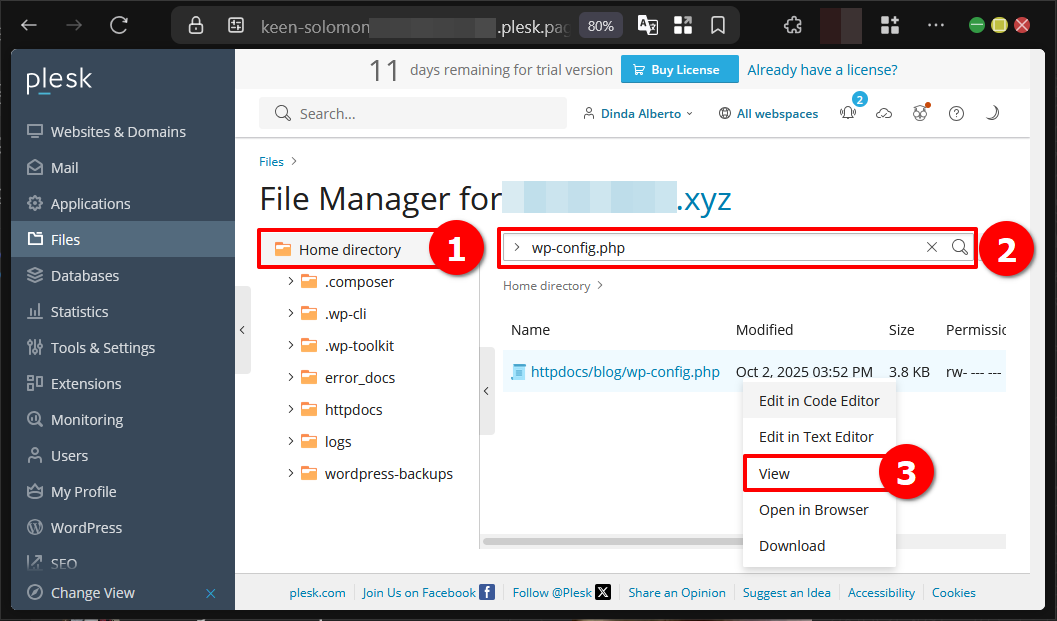Open the help question mark icon

[956, 113]
